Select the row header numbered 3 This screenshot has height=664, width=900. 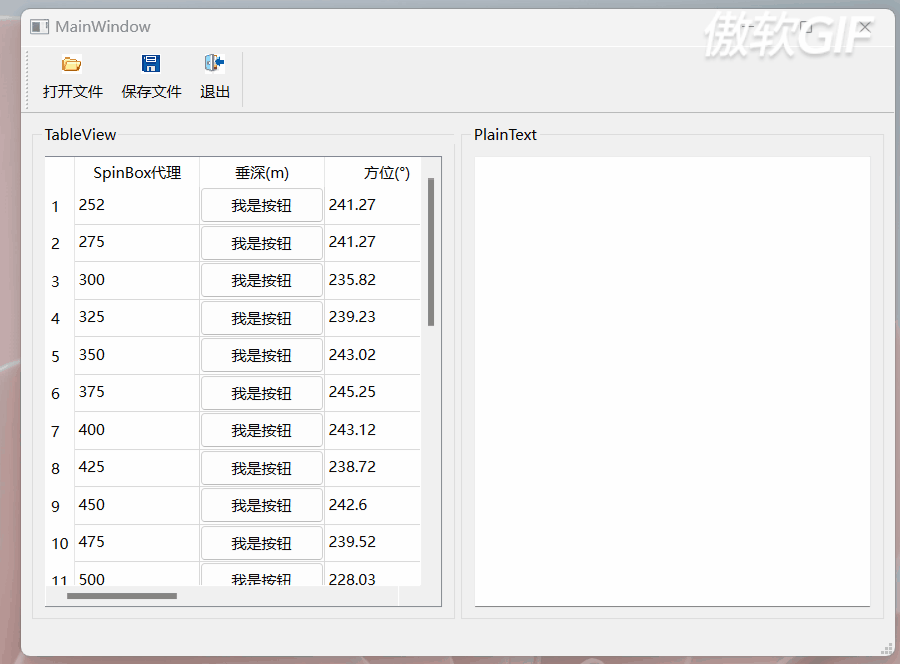[55, 281]
